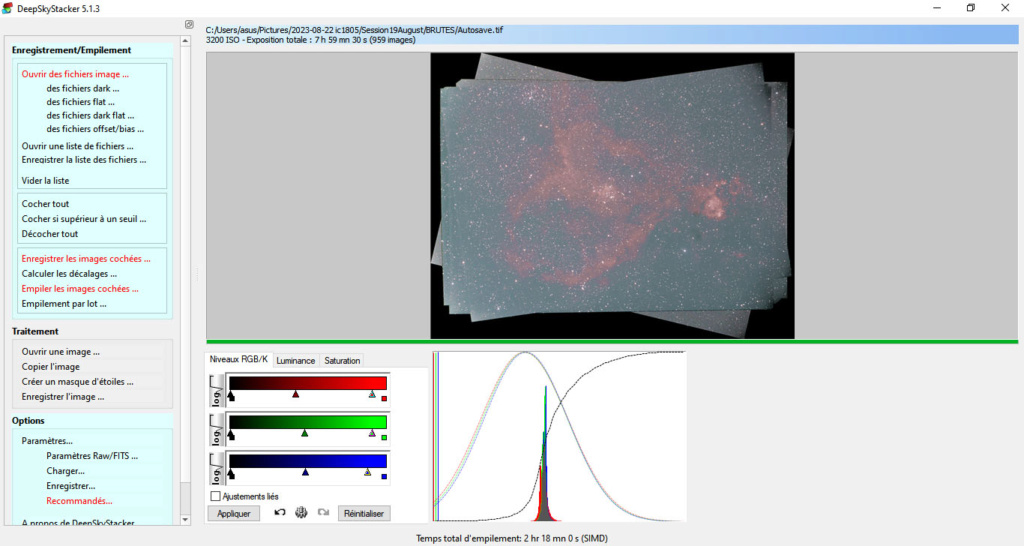Click the Autosave.tif file path header
The height and width of the screenshot is (546, 1024).
click(x=354, y=30)
